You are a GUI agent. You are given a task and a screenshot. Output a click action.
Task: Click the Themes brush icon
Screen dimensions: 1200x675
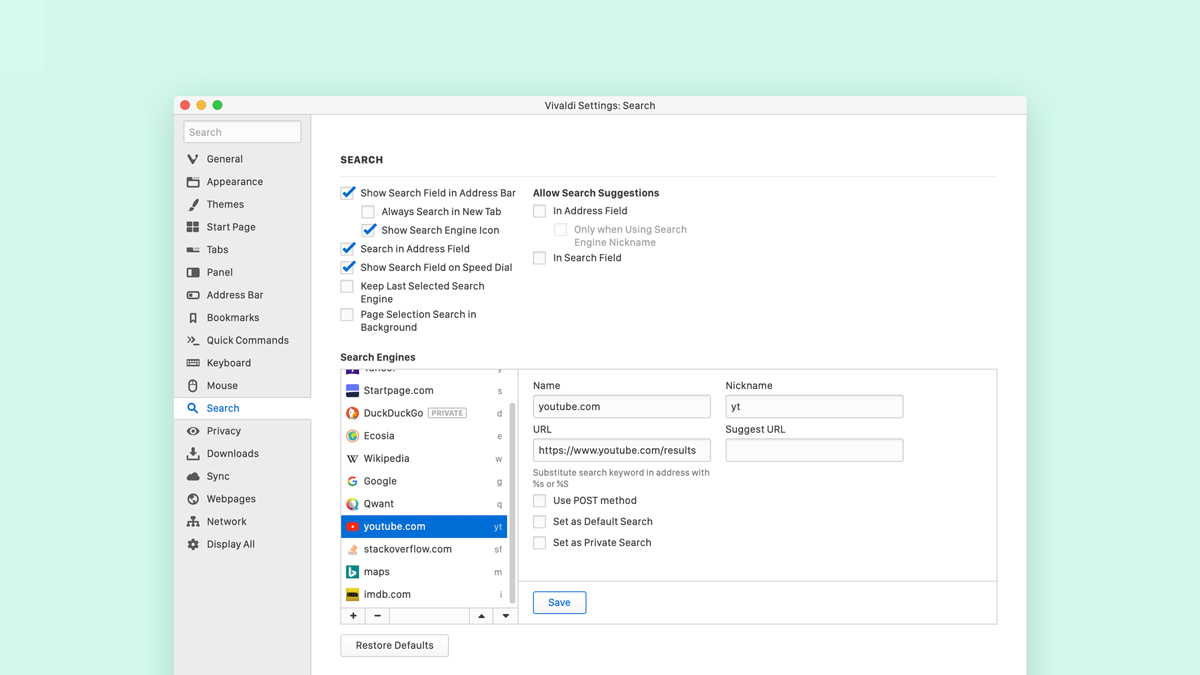(193, 204)
